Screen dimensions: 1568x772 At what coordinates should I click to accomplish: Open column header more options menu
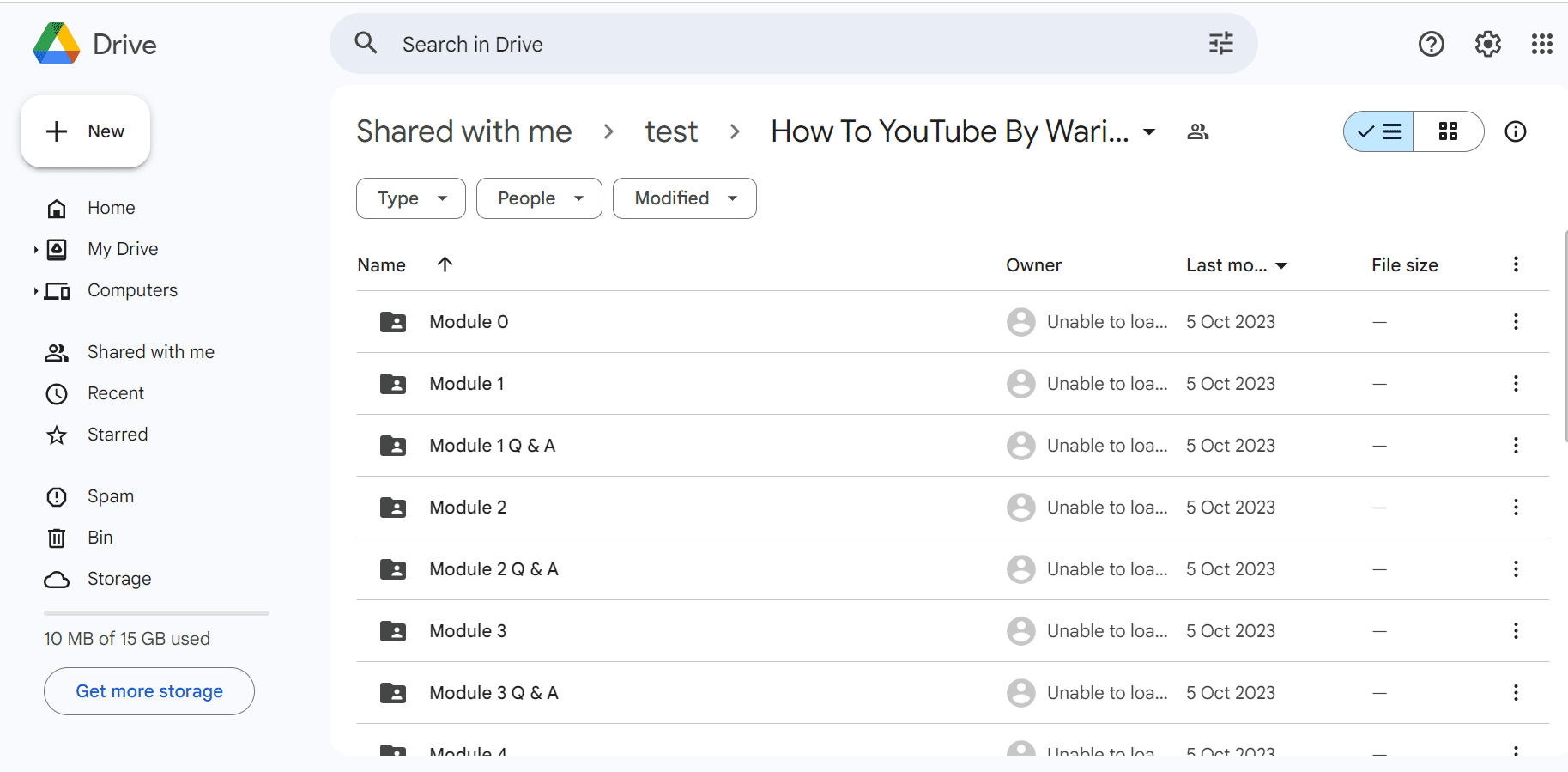coord(1516,264)
